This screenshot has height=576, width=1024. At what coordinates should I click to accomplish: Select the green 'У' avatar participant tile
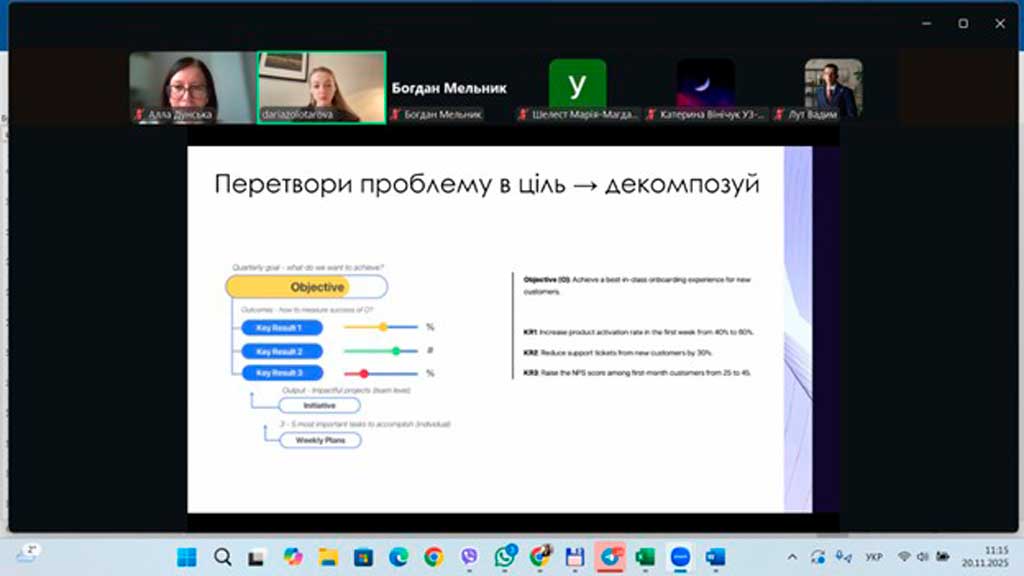click(577, 88)
